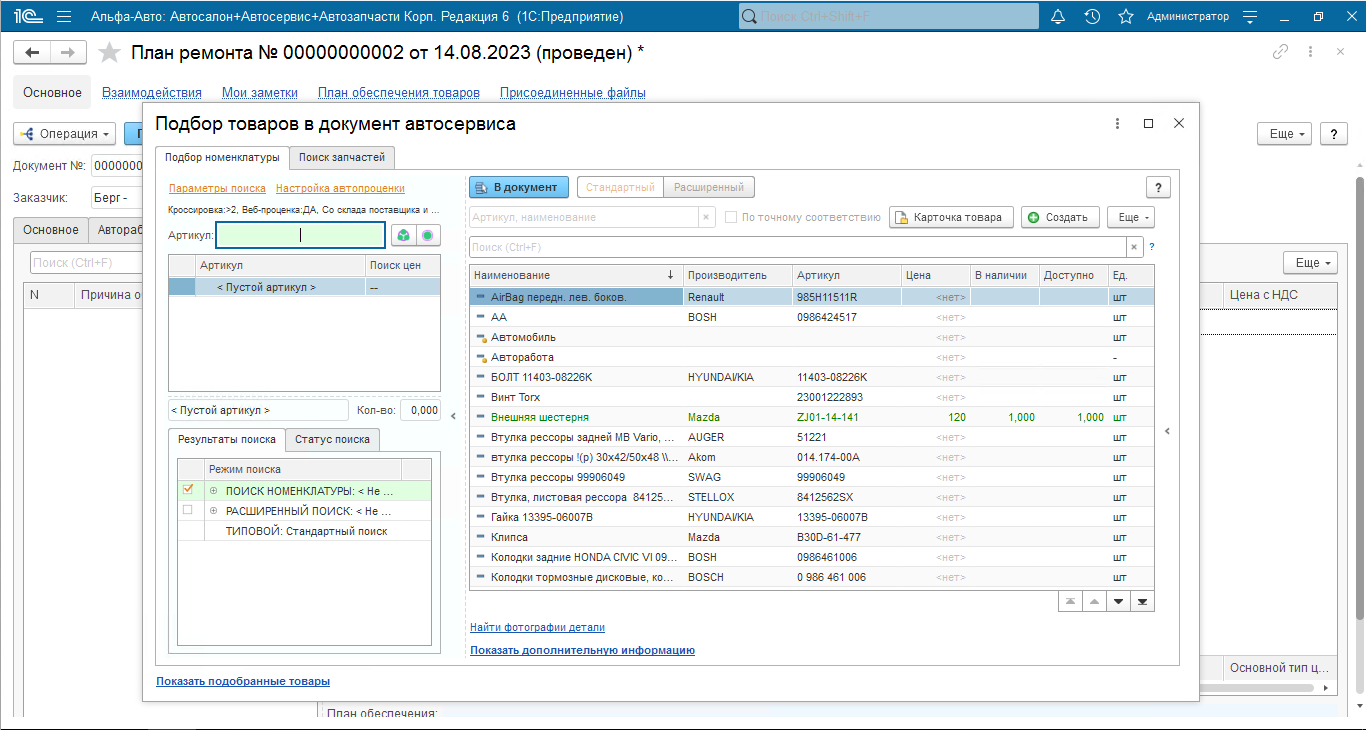Open the Результаты поиска tab

tap(227, 439)
